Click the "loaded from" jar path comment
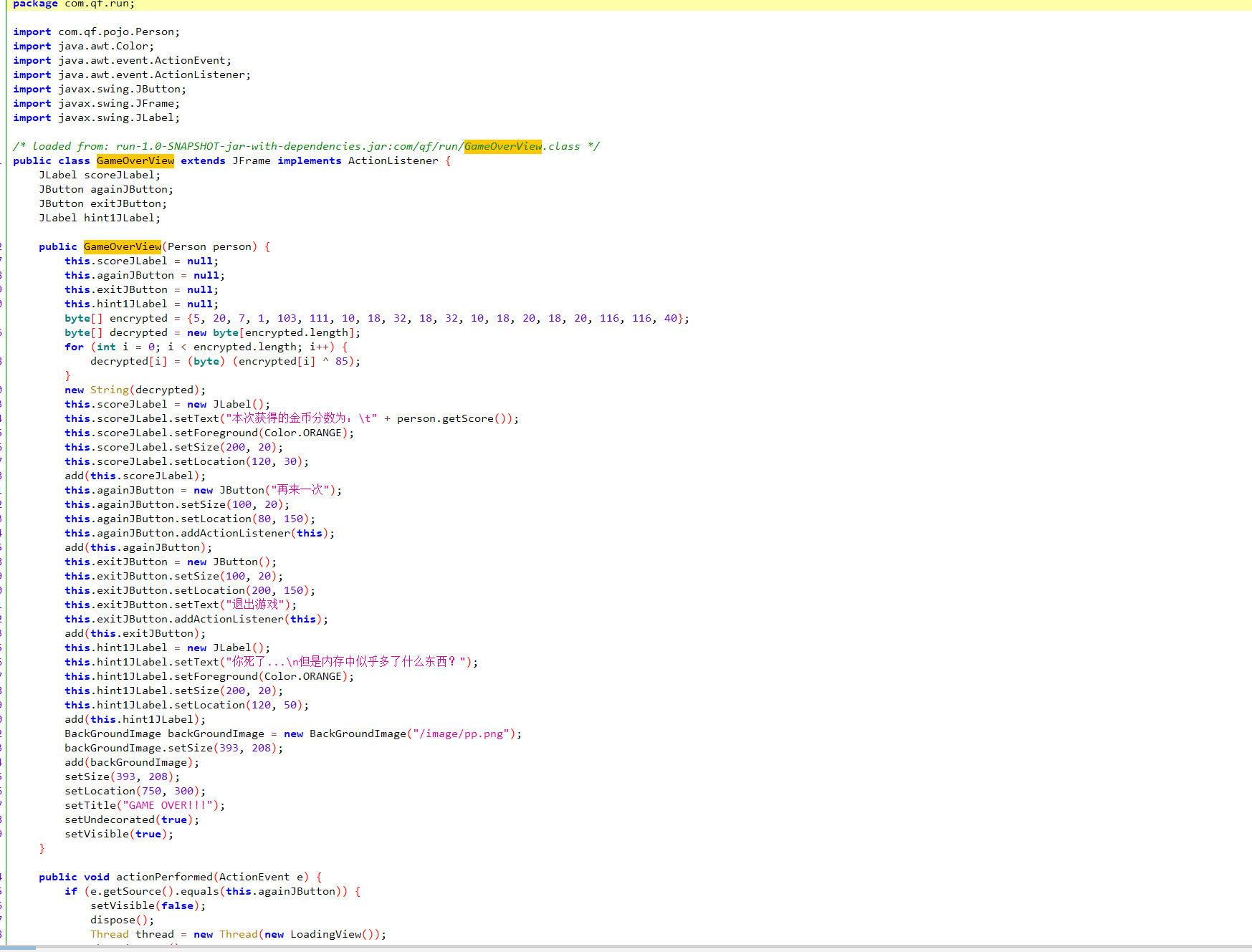1252x952 pixels. click(x=306, y=146)
